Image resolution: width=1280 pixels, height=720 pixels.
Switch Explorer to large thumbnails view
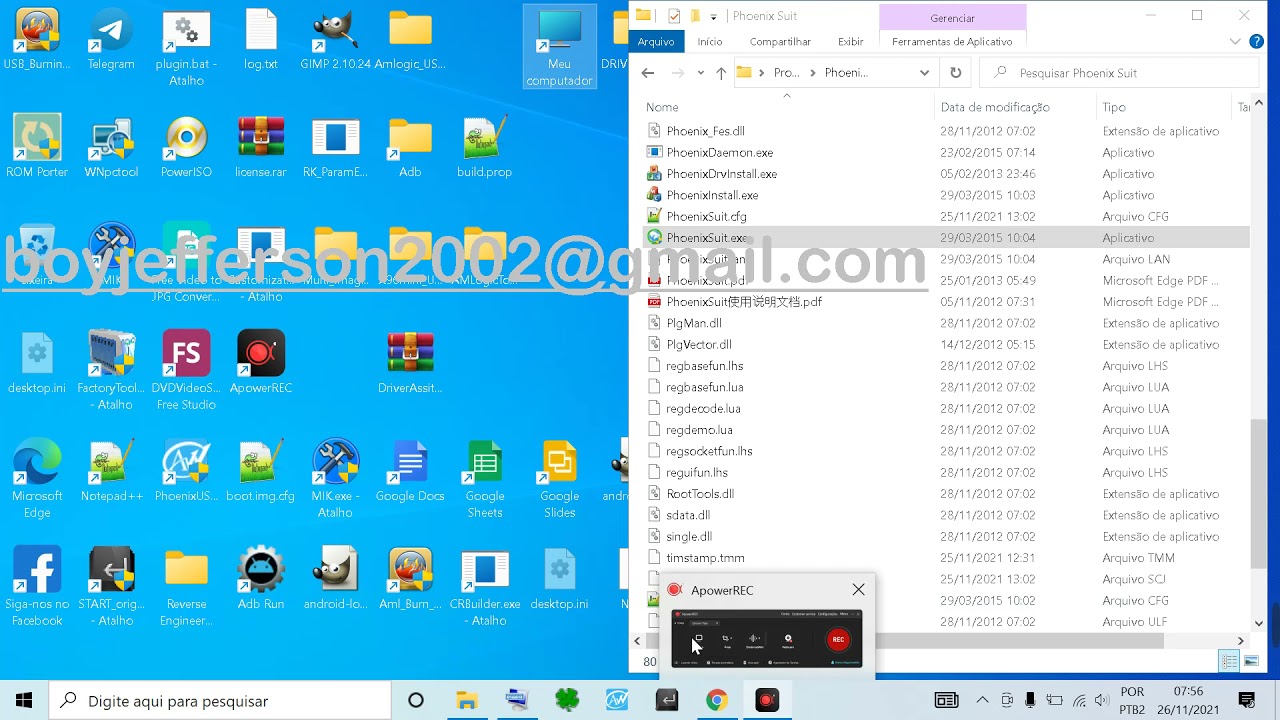tap(1251, 661)
